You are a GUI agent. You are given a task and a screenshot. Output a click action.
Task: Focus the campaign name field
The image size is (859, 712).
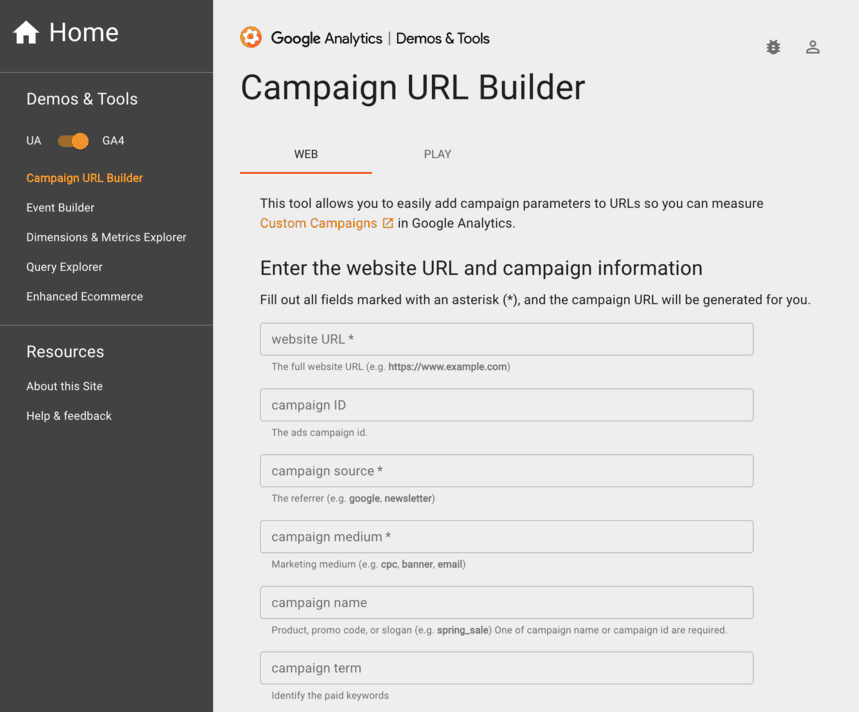[x=507, y=602]
